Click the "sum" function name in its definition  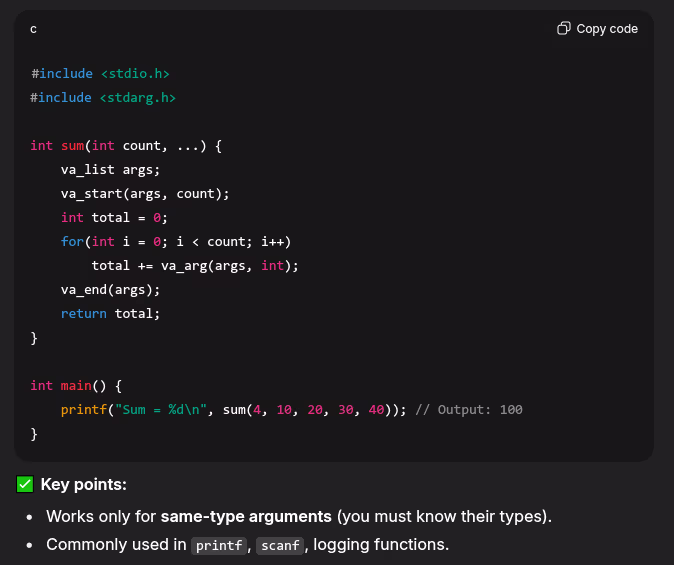point(72,146)
